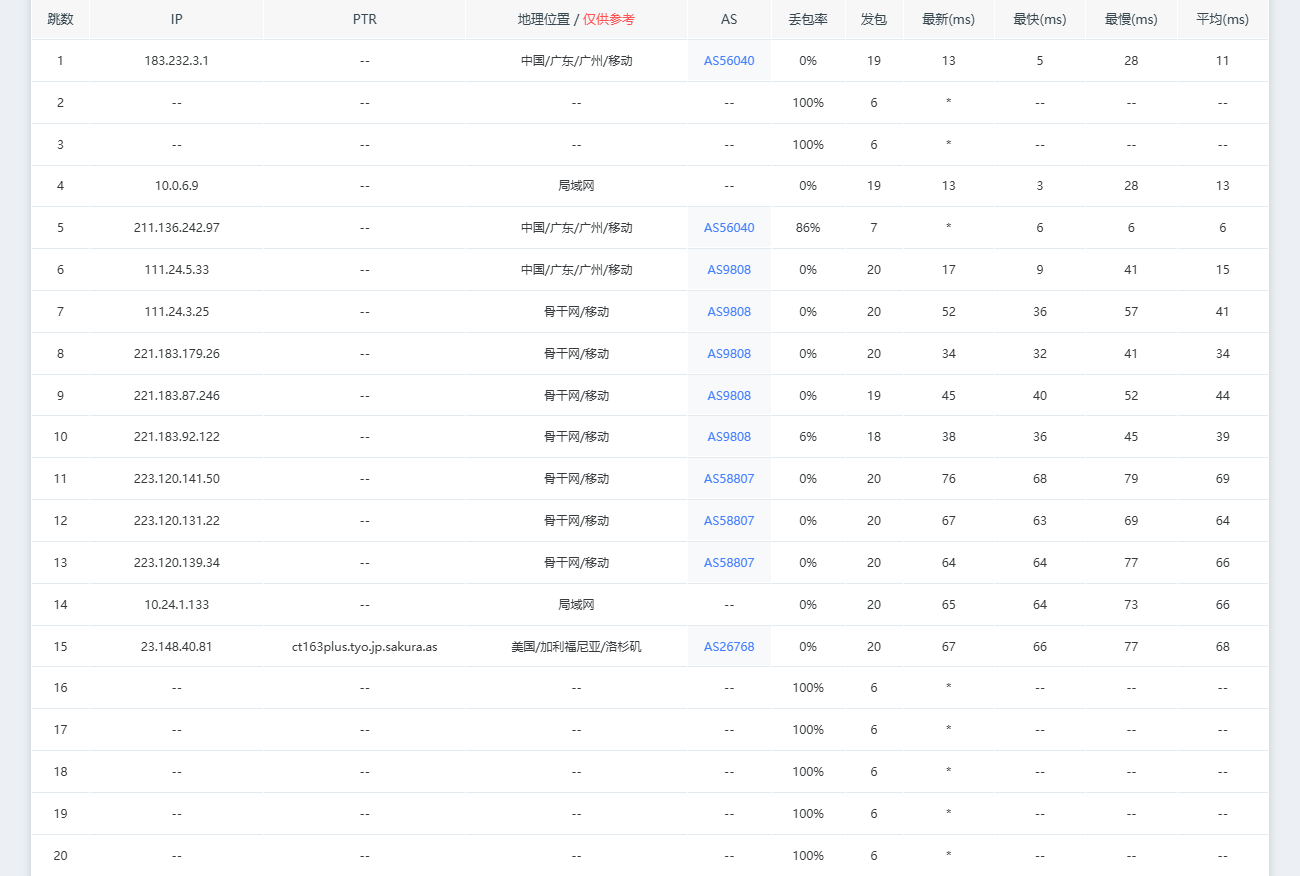Click the 地理位置 column header
The width and height of the screenshot is (1300, 876).
[x=576, y=19]
